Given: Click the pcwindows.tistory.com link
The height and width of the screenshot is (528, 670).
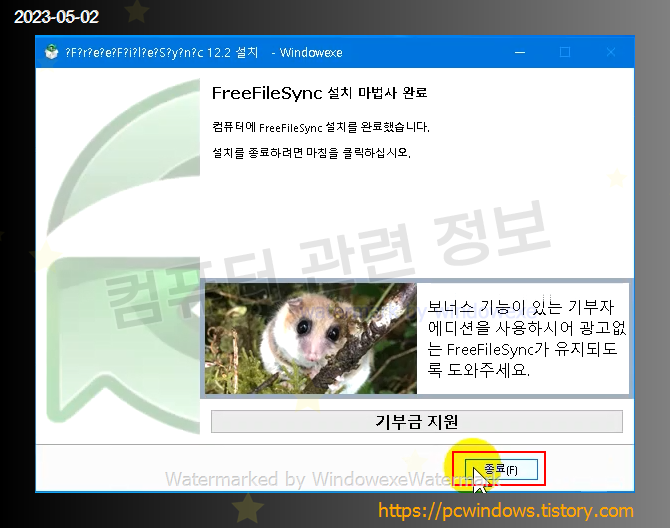Looking at the screenshot, I should point(505,511).
